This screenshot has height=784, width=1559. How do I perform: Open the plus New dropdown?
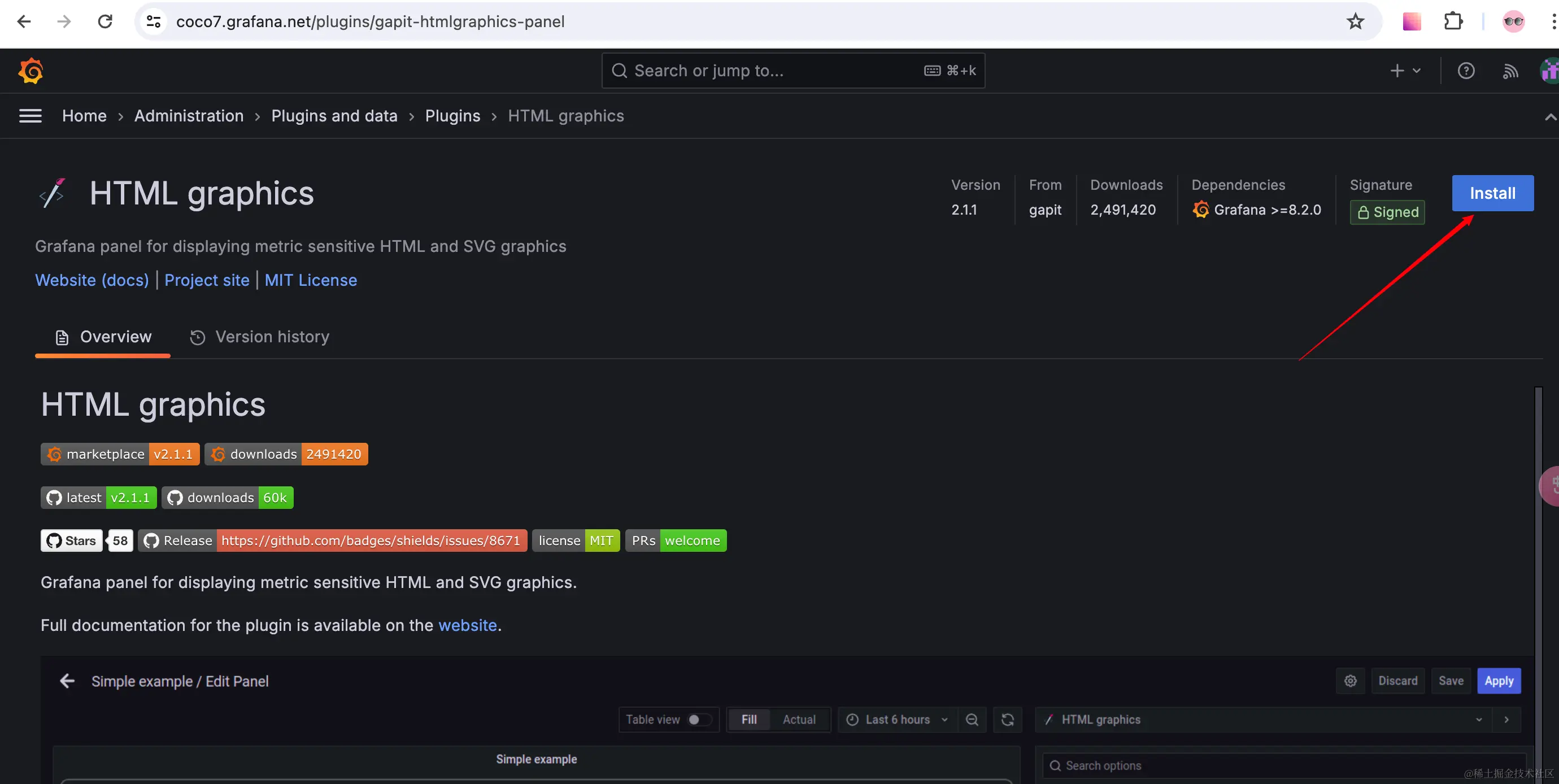(1405, 71)
